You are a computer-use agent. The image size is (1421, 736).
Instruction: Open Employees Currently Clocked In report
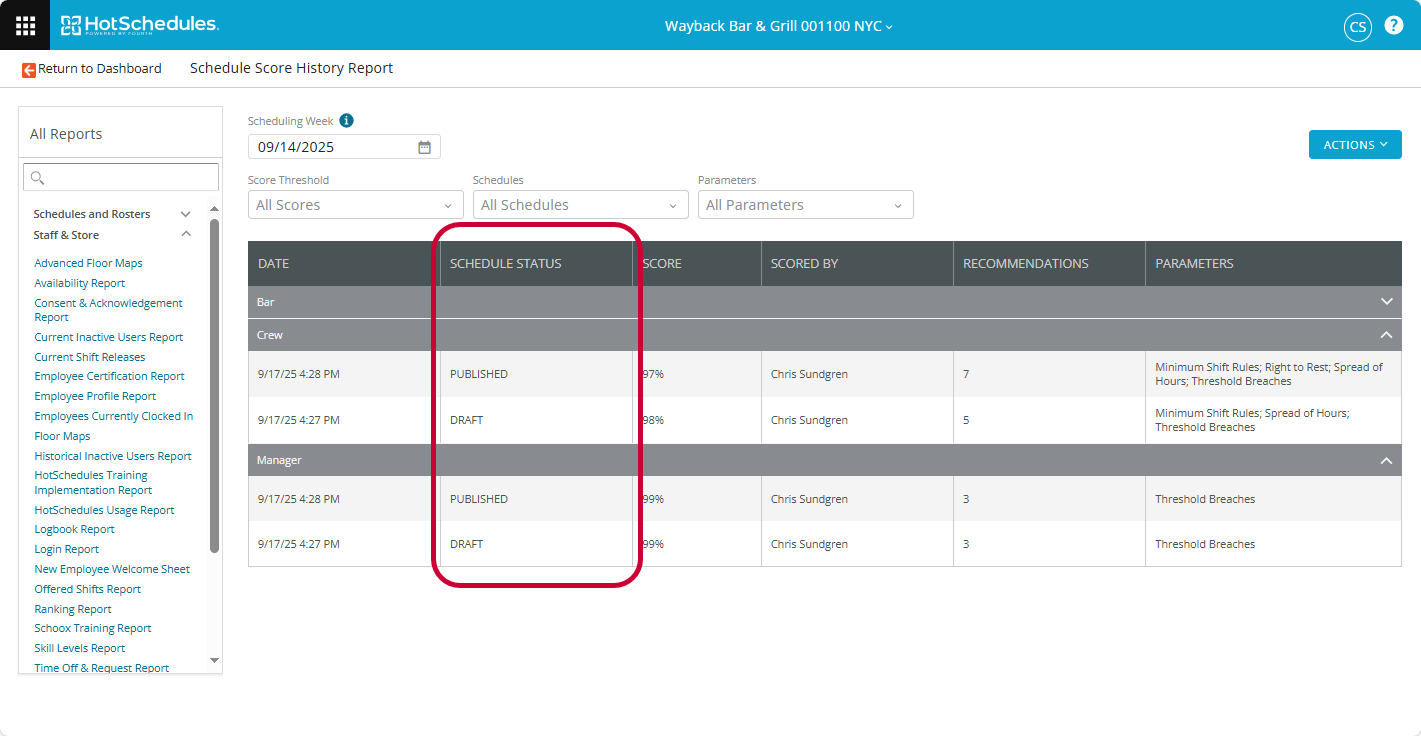click(114, 416)
